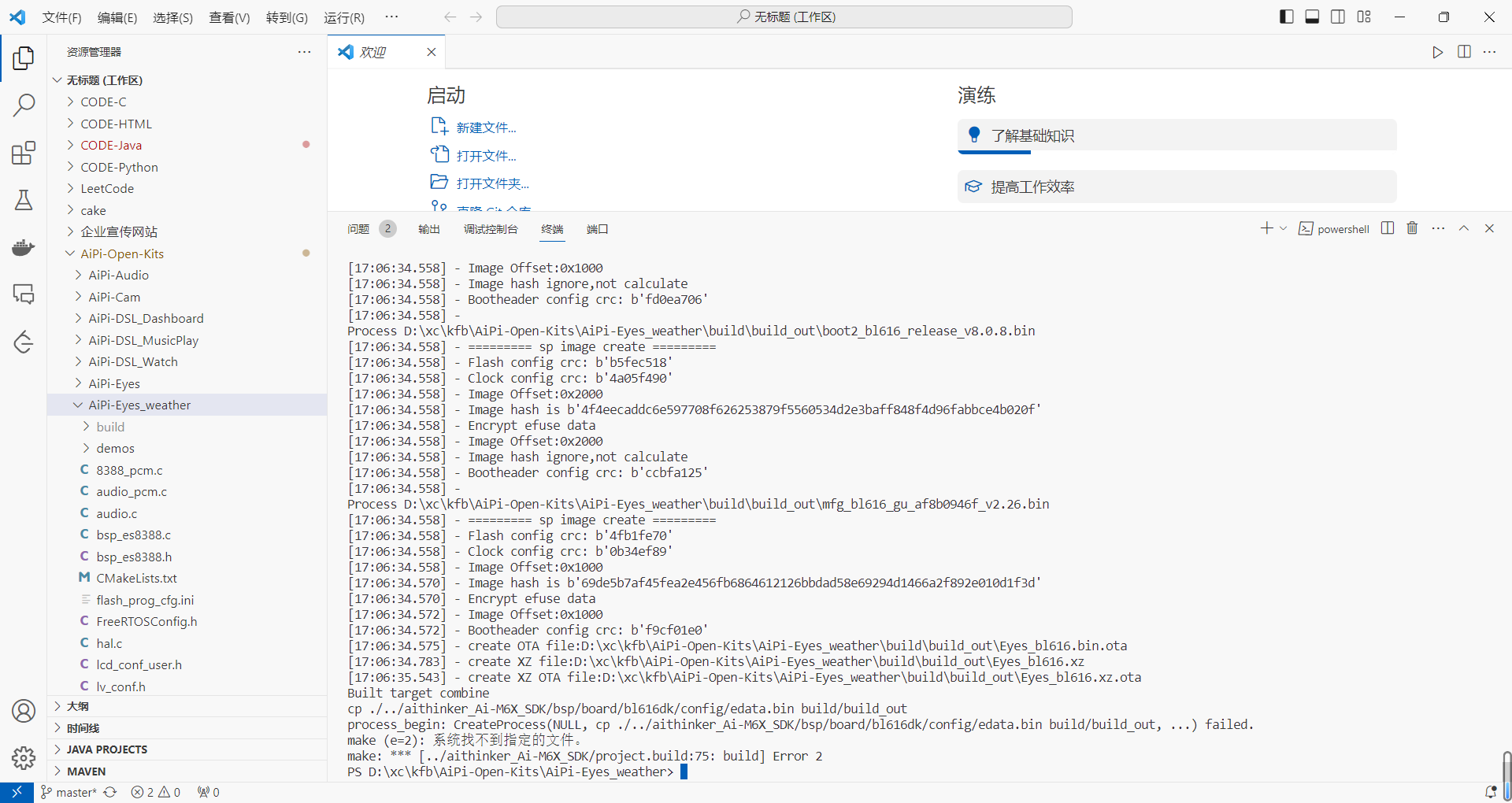The width and height of the screenshot is (1512, 803).
Task: Click the 打开文件... link
Action: point(487,156)
